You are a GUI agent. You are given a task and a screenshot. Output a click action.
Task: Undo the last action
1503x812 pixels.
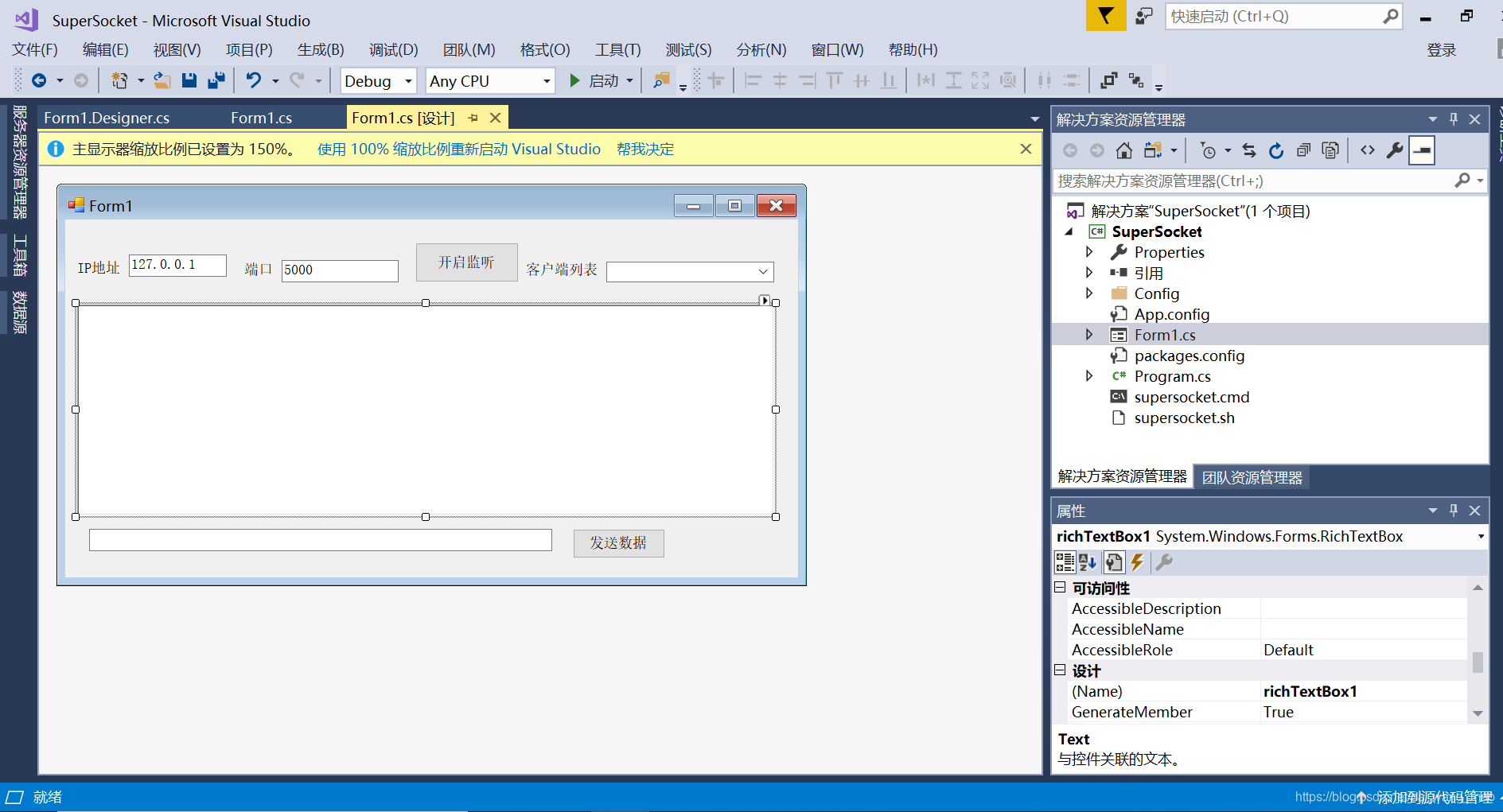coord(254,80)
